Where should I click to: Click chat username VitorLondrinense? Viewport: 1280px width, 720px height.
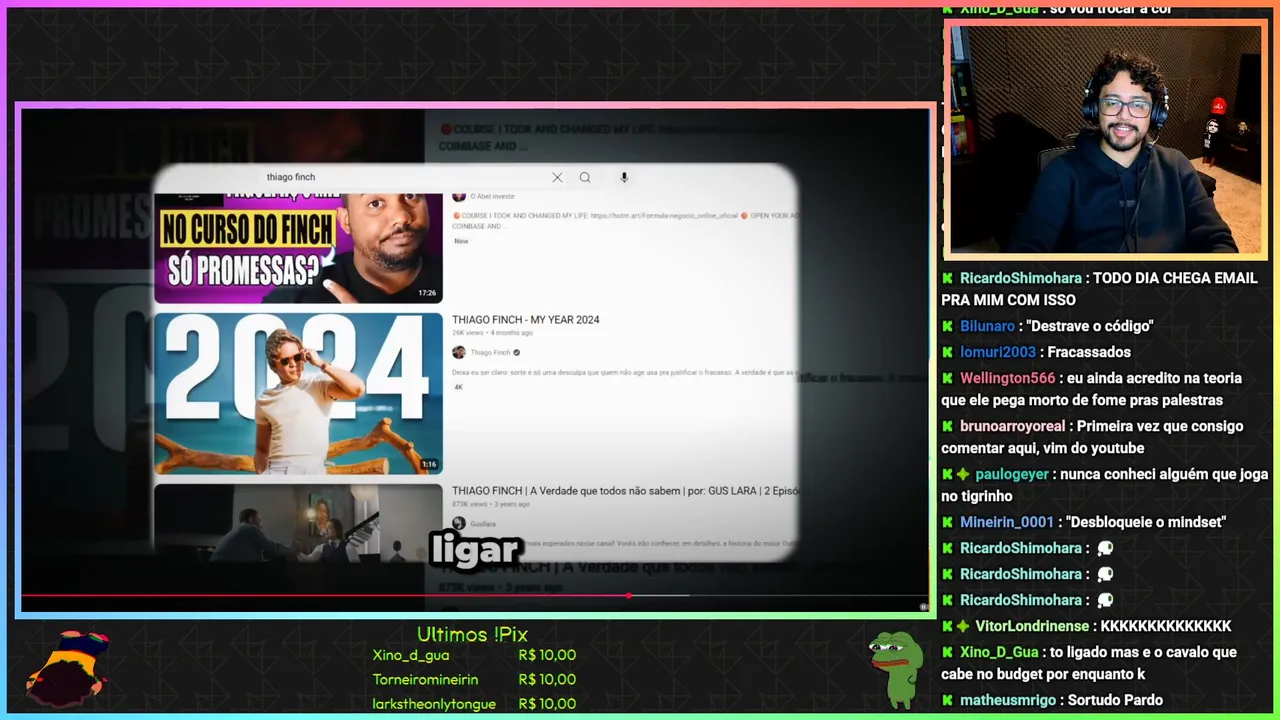pos(1032,626)
